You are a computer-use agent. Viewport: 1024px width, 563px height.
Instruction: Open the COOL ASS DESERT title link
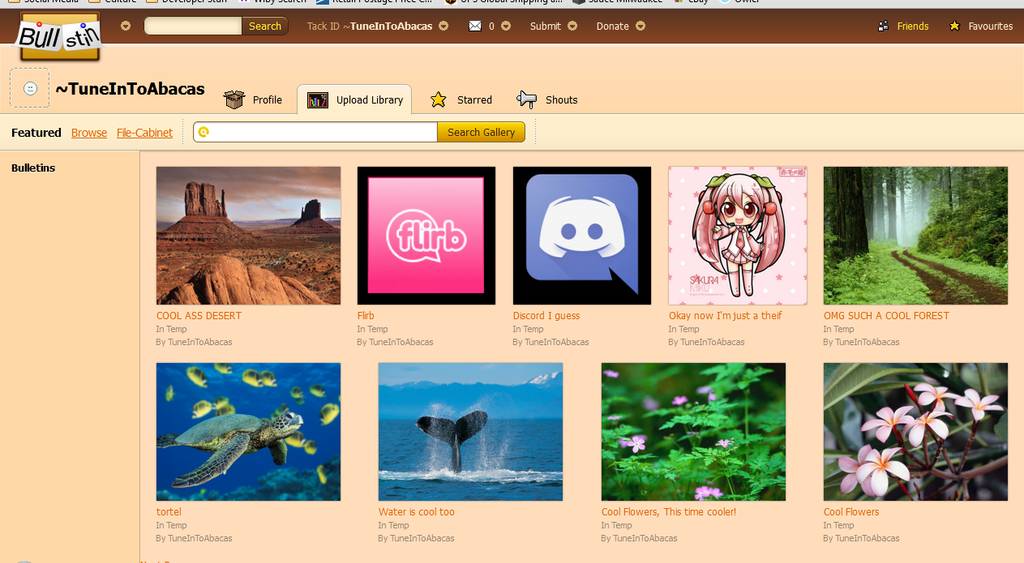tap(199, 315)
